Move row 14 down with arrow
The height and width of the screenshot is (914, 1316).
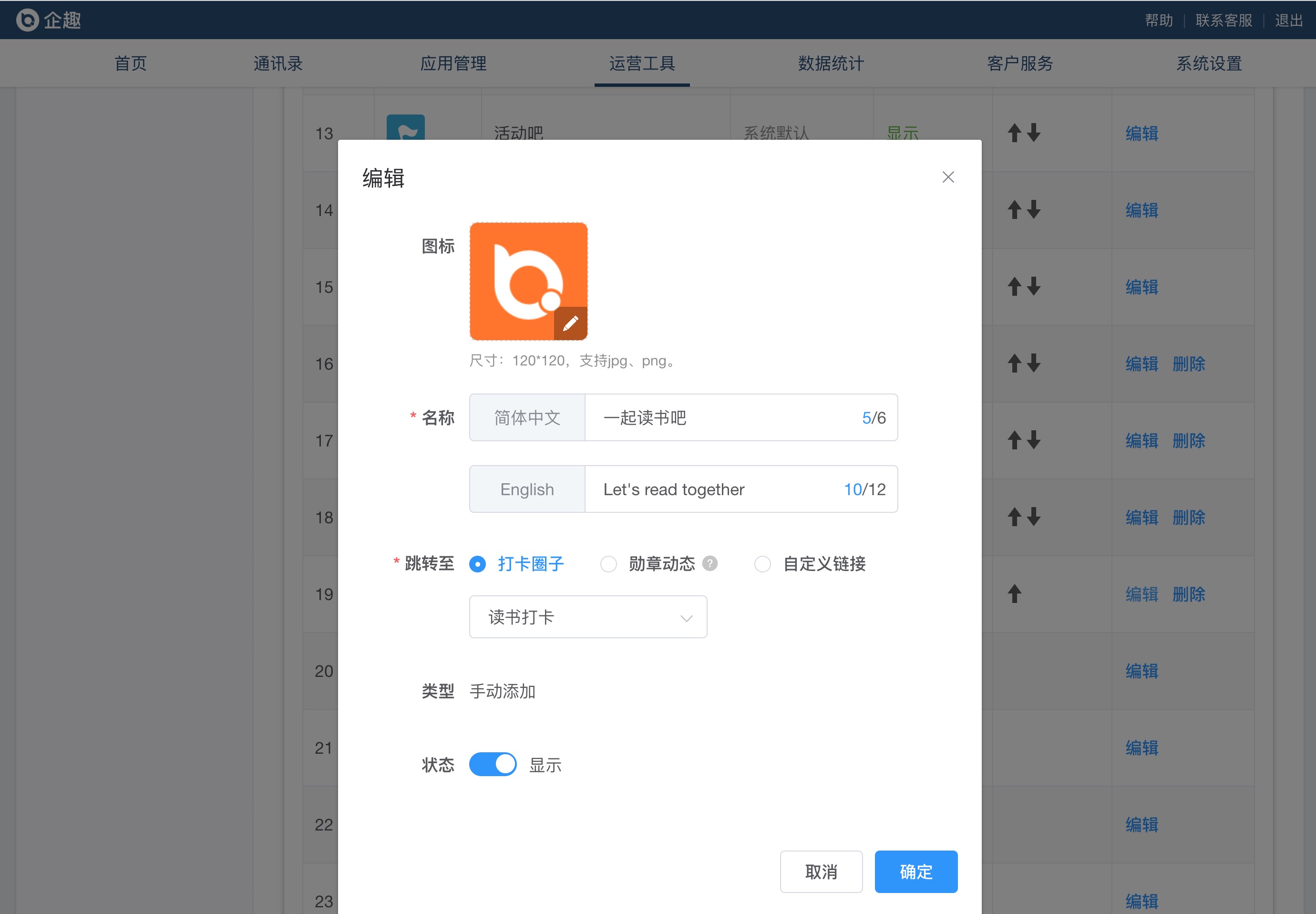pyautogui.click(x=1034, y=209)
